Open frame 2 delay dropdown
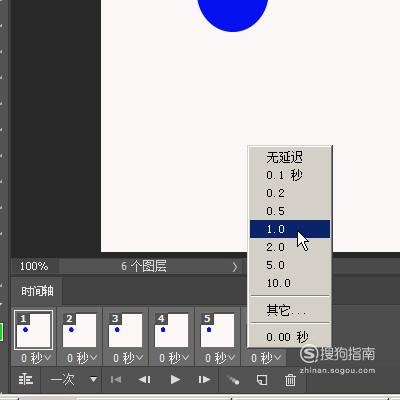The height and width of the screenshot is (400, 400). pyautogui.click(x=82, y=358)
